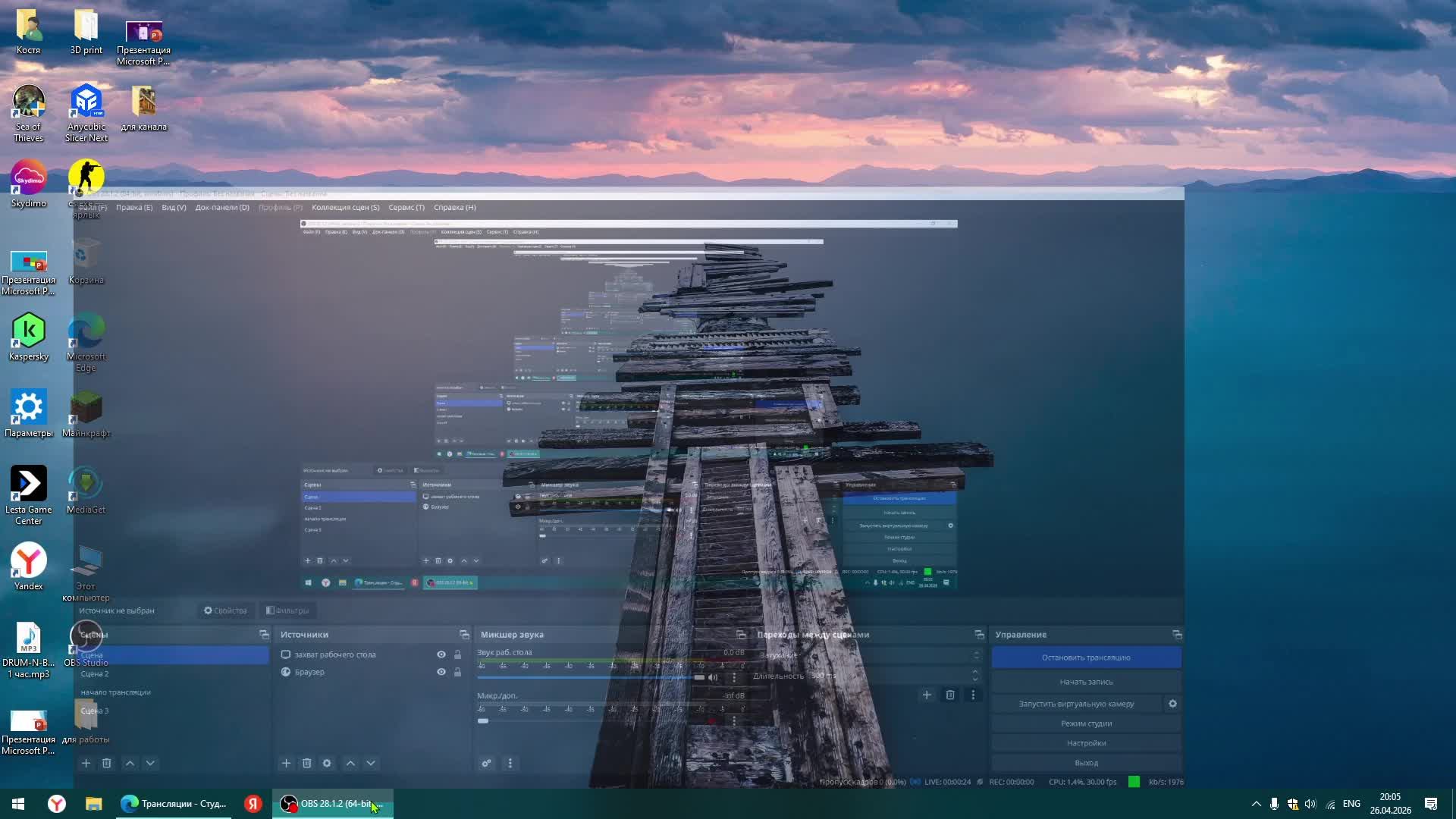1456x819 pixels.
Task: Open source properties gear in Источники panel
Action: pos(327,763)
